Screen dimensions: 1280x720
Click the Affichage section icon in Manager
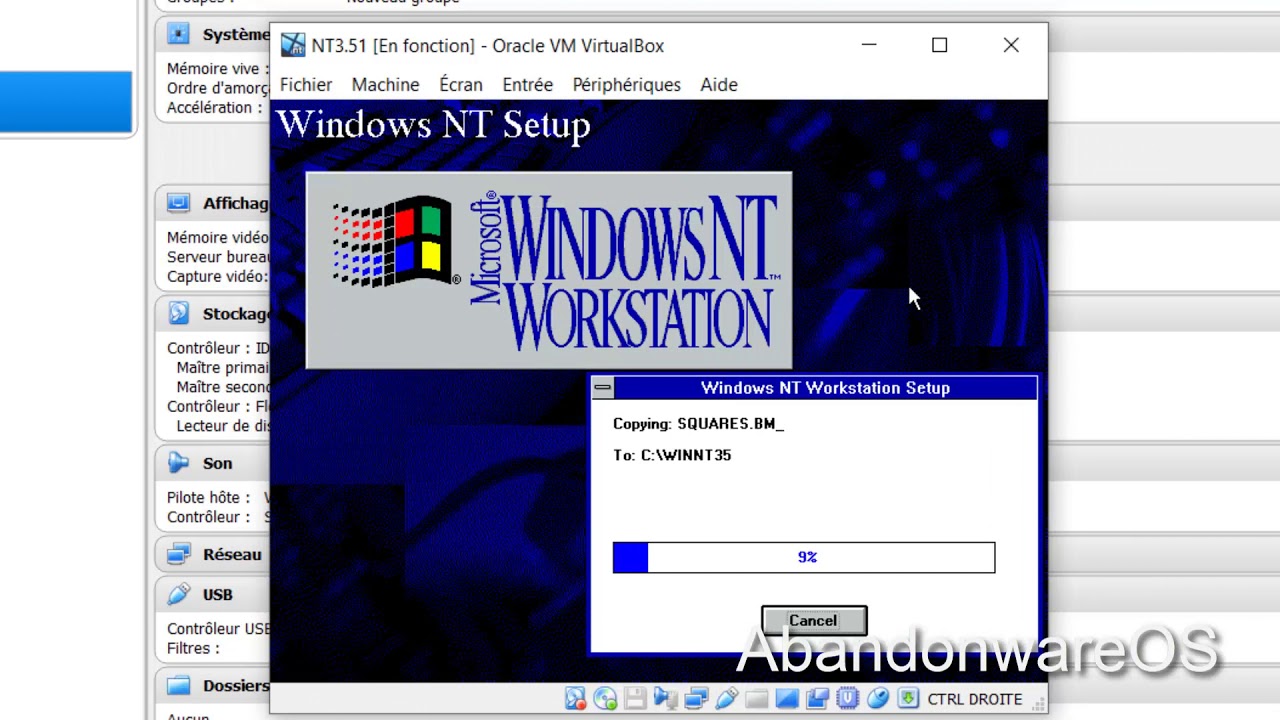point(178,203)
